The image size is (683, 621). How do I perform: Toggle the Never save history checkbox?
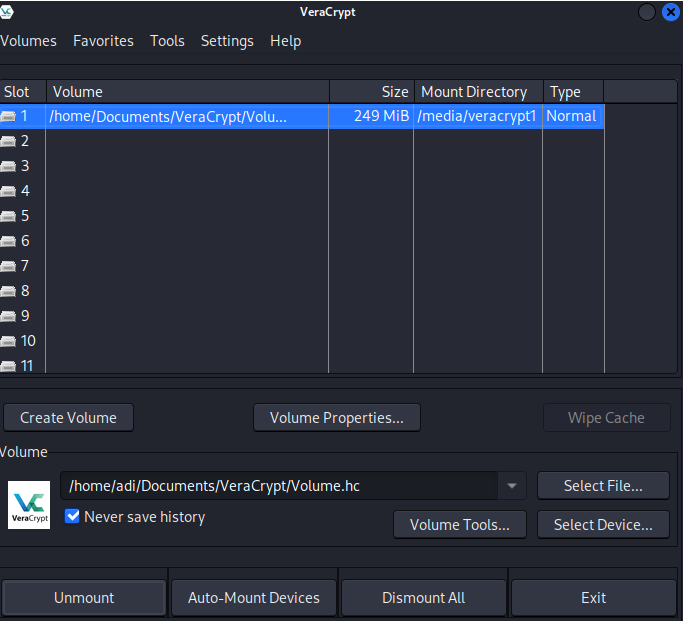point(72,517)
